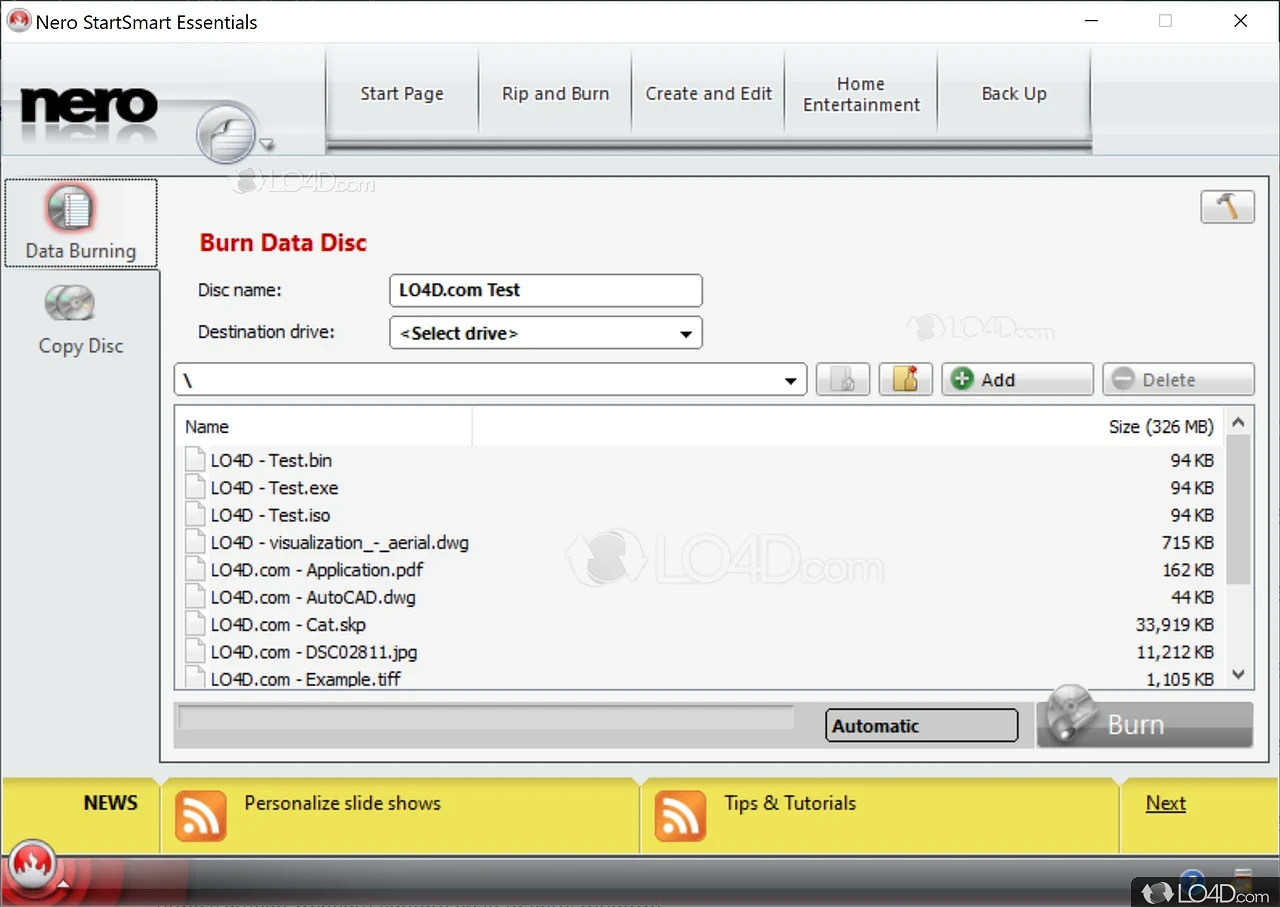Viewport: 1280px width, 907px height.
Task: Open the Data Burning section
Action: point(81,223)
